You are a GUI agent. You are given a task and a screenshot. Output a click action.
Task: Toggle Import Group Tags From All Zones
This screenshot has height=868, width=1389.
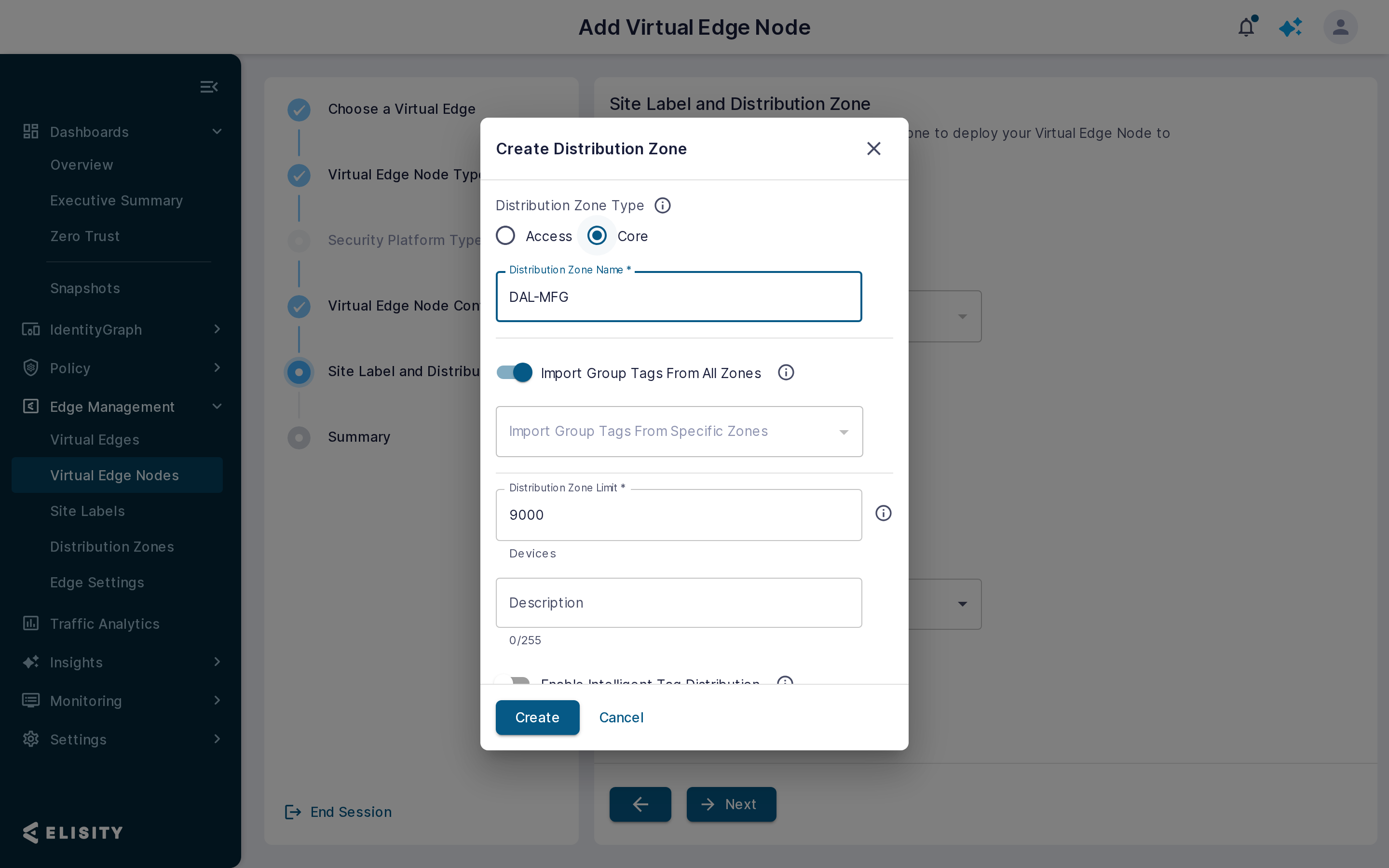514,373
